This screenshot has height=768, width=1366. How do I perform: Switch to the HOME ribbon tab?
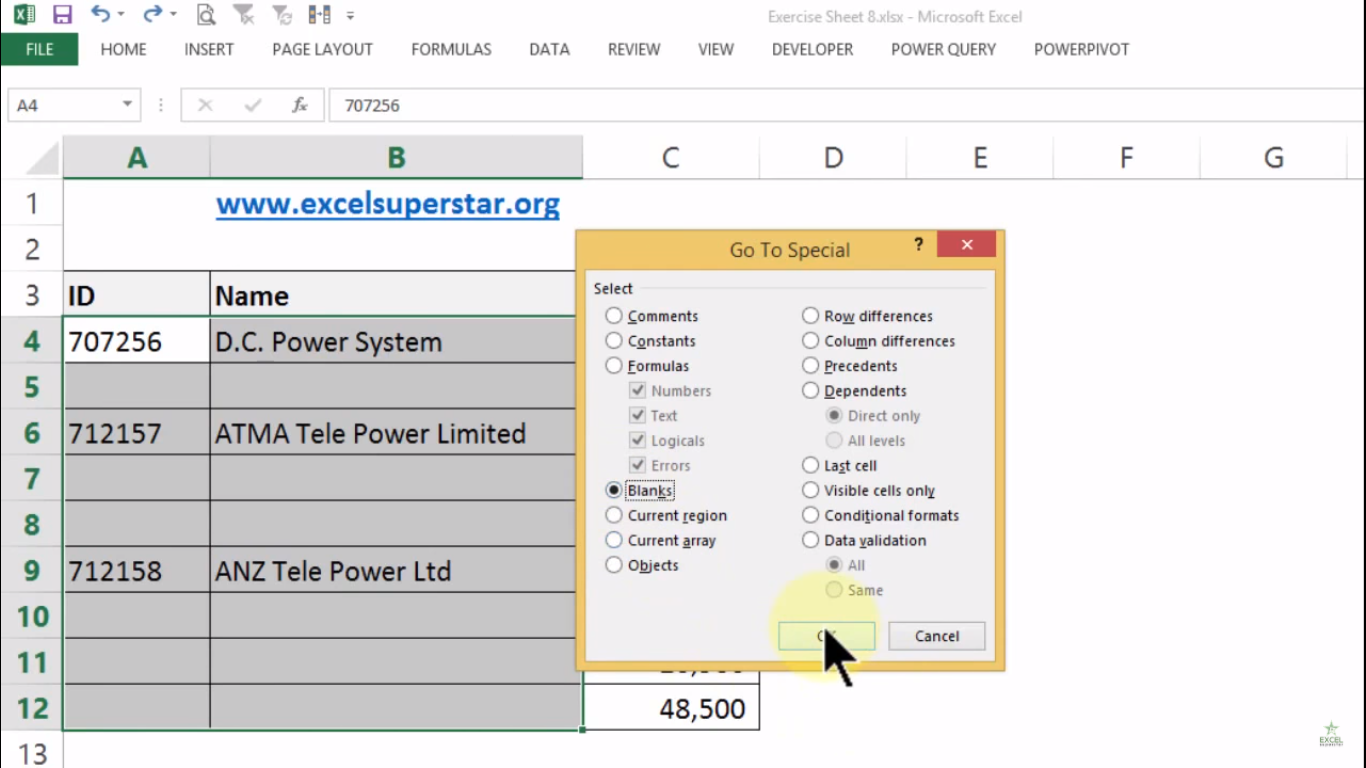(x=123, y=49)
